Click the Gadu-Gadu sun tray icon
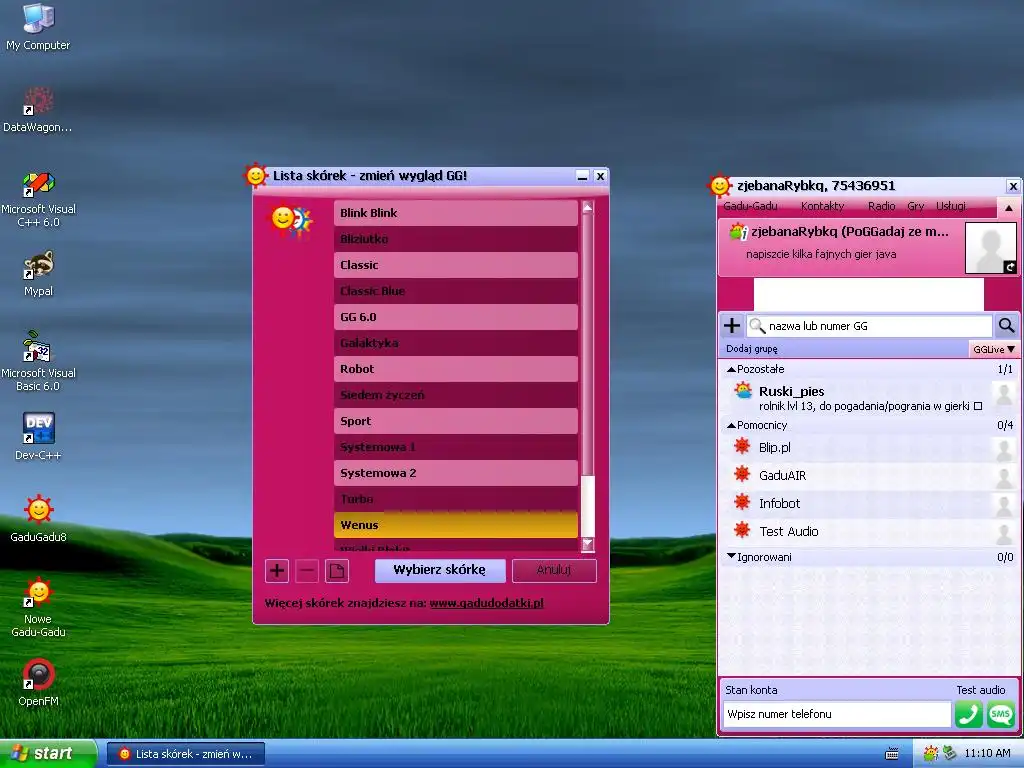The height and width of the screenshot is (768, 1024). [931, 754]
